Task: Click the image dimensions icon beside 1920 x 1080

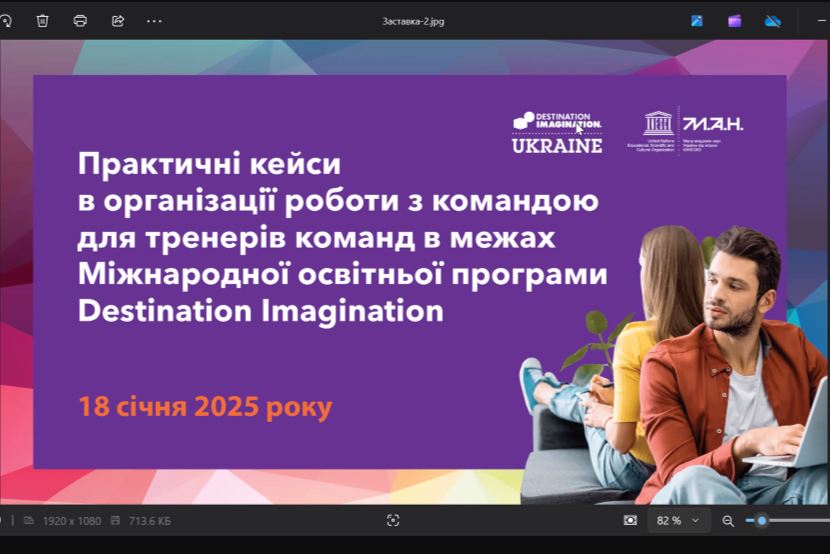Action: tap(29, 521)
